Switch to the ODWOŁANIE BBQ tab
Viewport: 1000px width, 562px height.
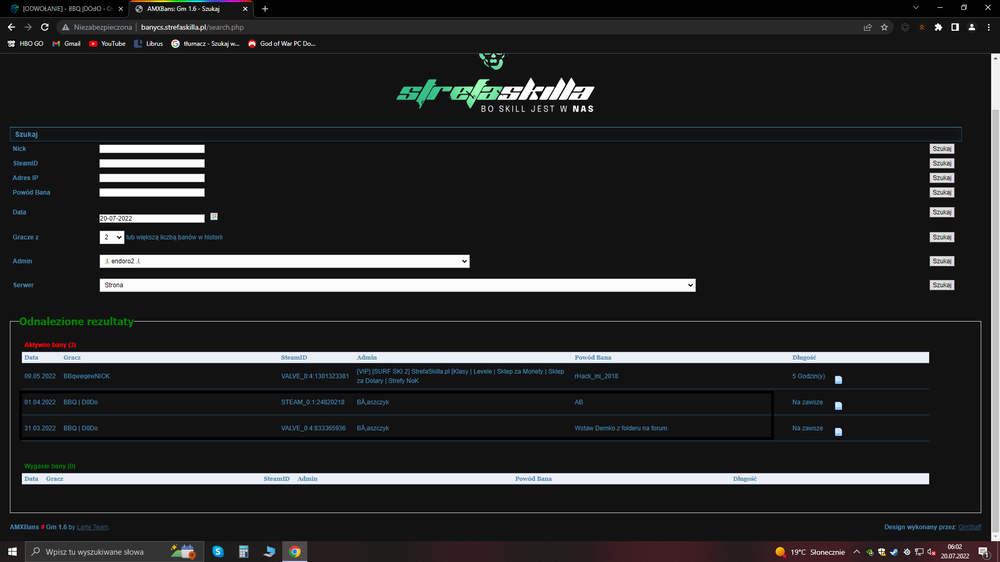point(64,9)
